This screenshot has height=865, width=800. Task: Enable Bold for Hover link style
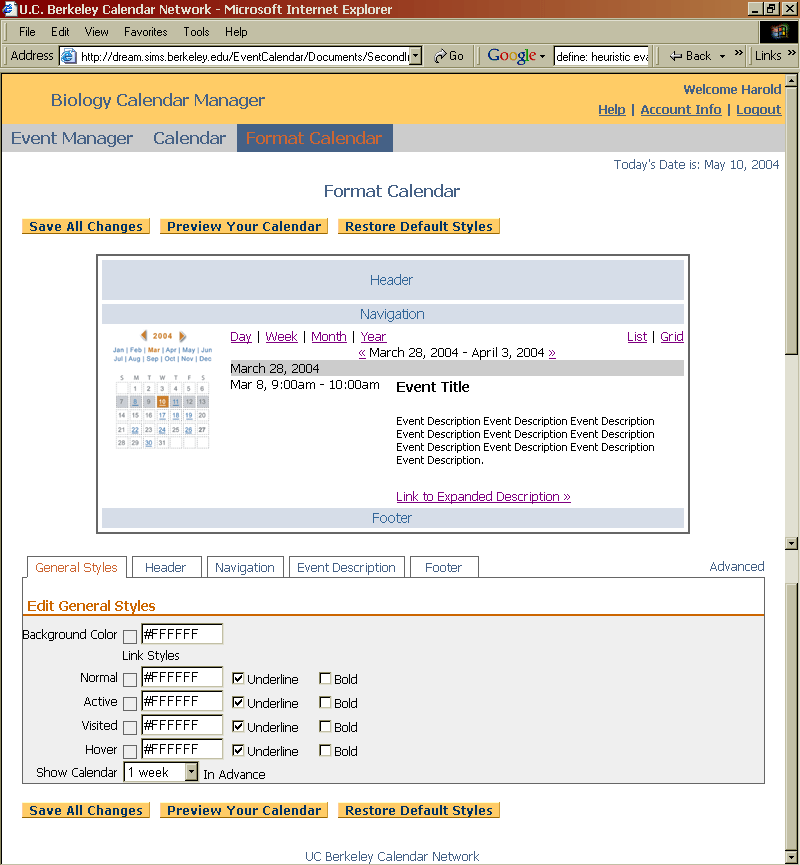point(325,750)
